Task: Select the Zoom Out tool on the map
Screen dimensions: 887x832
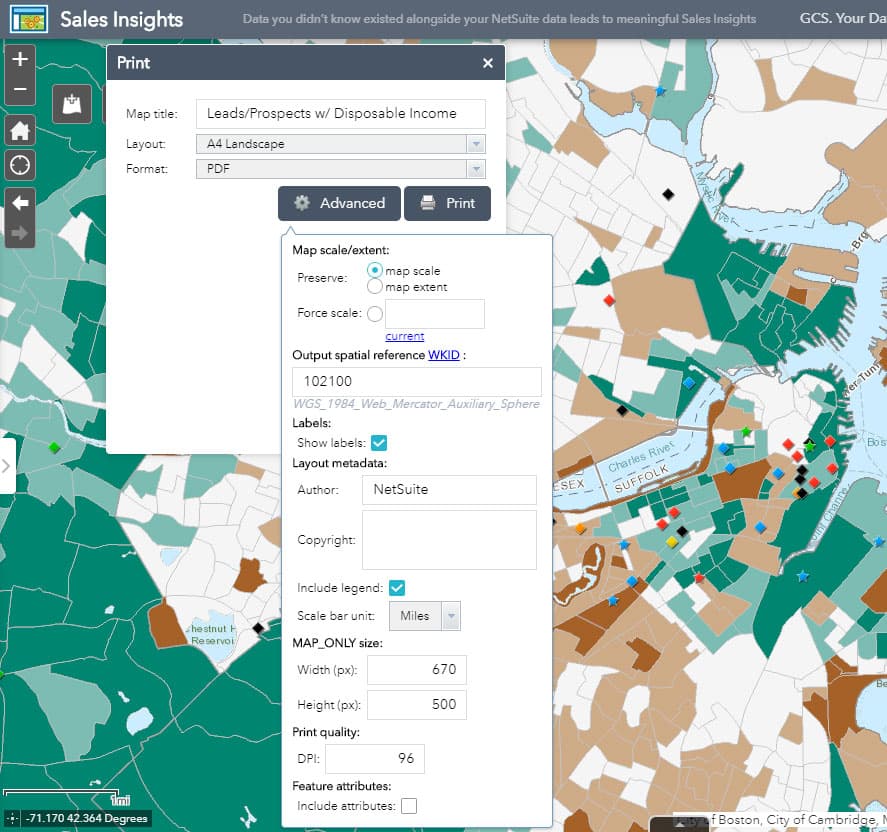Action: (x=18, y=90)
